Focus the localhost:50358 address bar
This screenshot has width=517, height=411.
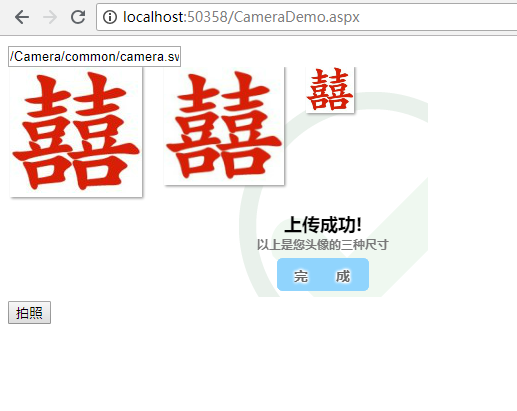tap(307, 17)
